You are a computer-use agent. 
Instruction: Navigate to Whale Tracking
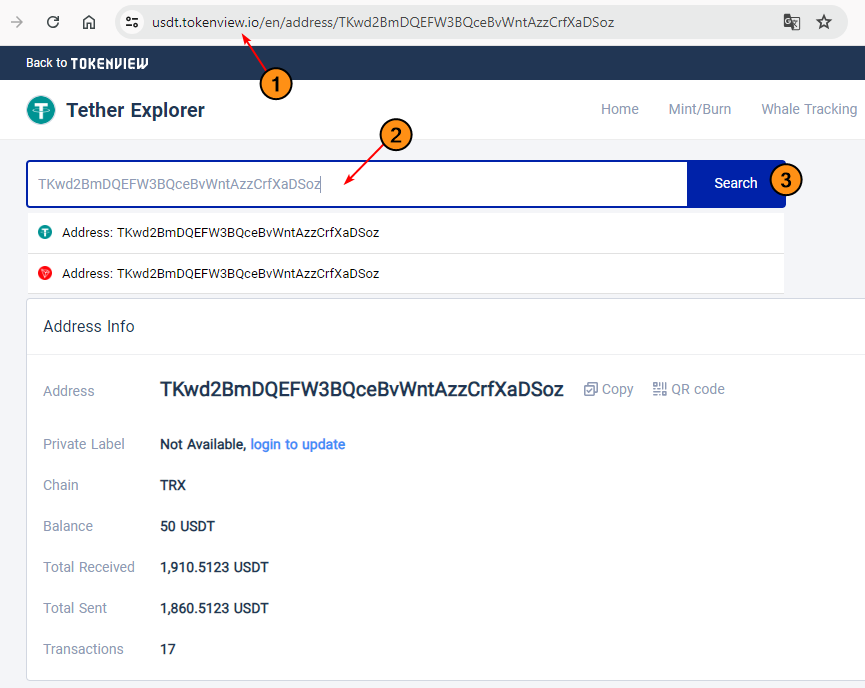click(809, 109)
